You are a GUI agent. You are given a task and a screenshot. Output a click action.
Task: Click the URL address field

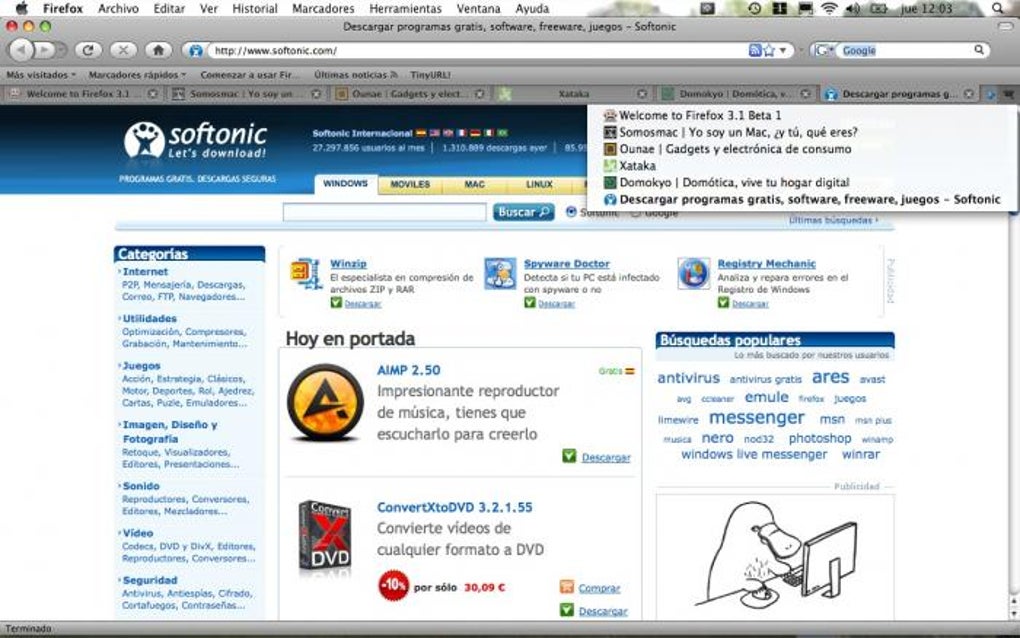coord(478,50)
